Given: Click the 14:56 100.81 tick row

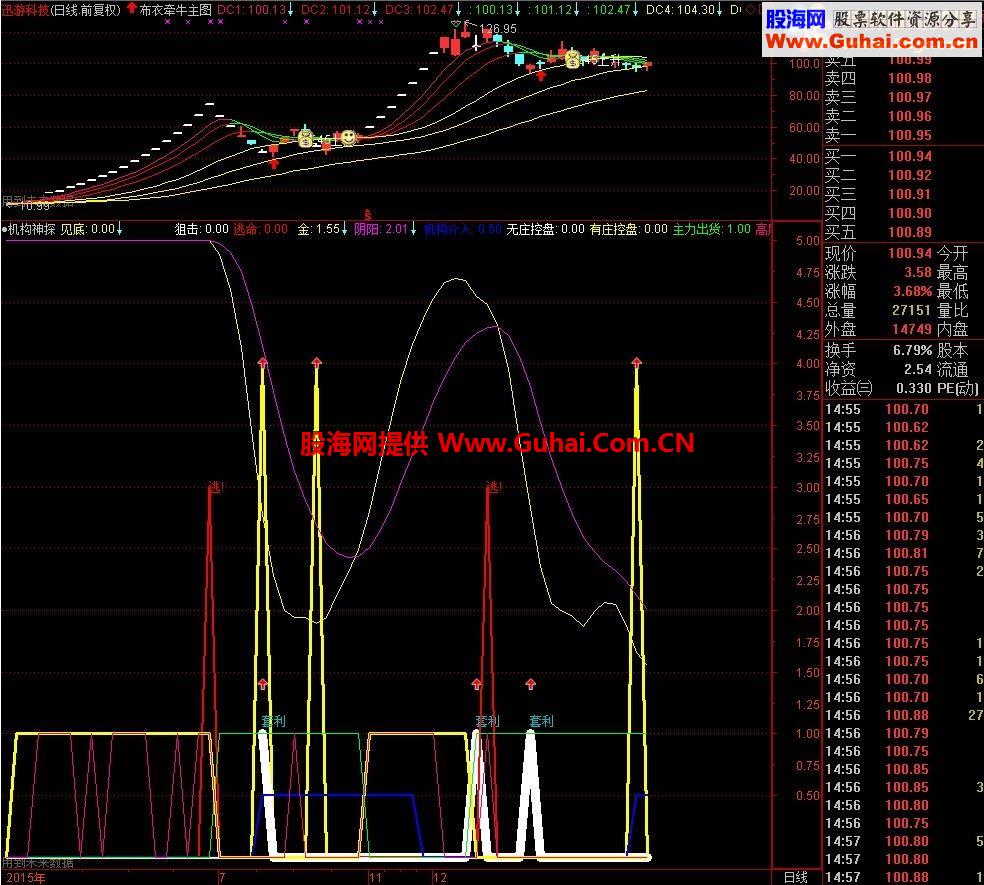Looking at the screenshot, I should [904, 554].
